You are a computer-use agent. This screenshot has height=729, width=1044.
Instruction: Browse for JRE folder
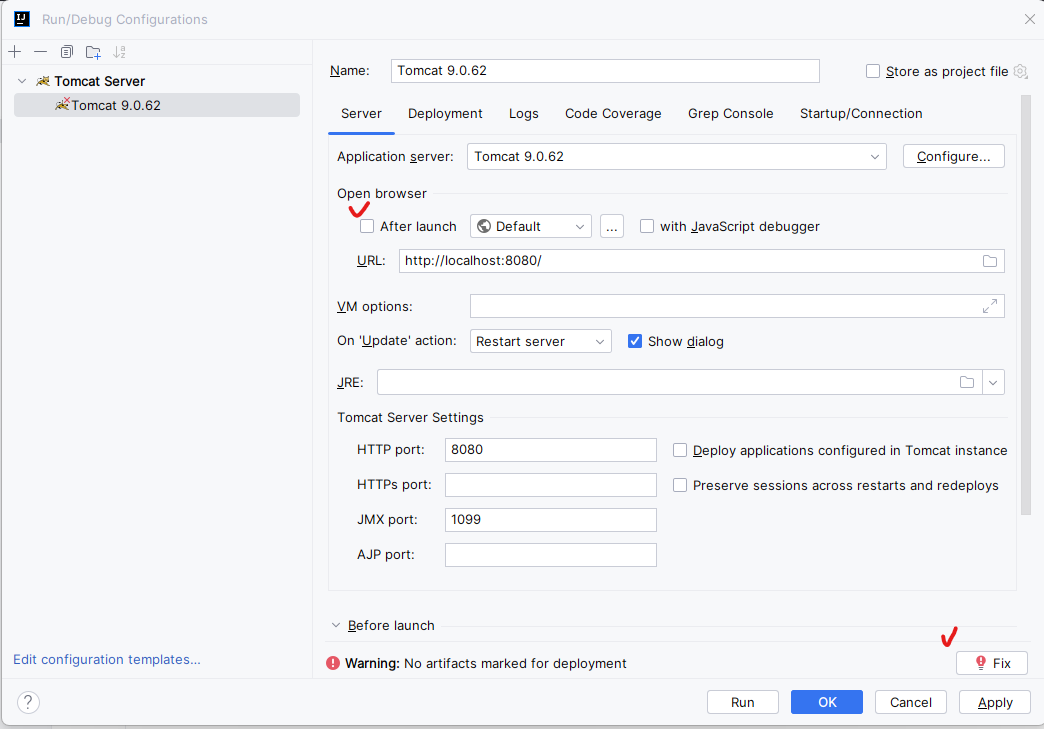pyautogui.click(x=967, y=382)
